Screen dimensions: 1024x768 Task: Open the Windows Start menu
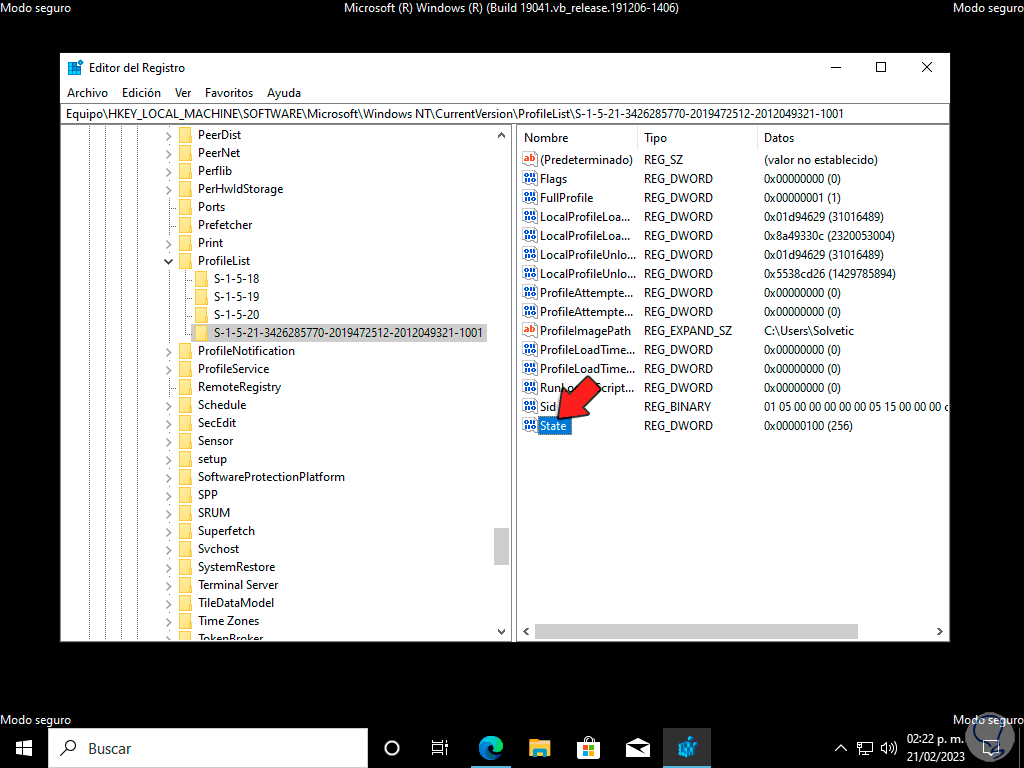pyautogui.click(x=24, y=748)
